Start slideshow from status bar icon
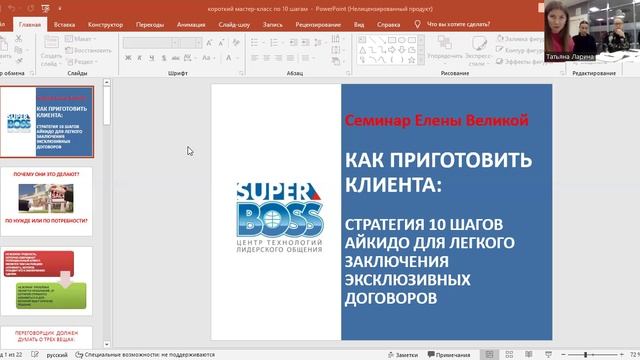 [549, 354]
